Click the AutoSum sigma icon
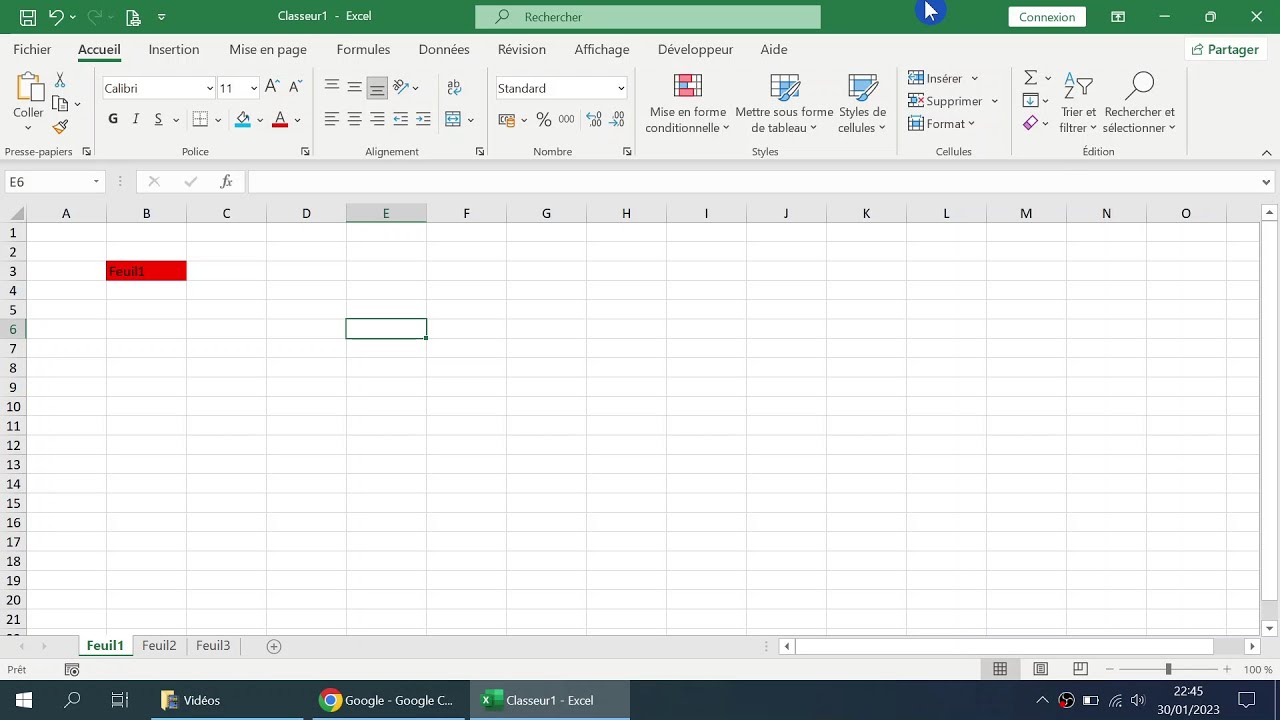Screen dimensions: 1280x720 click(x=1030, y=78)
